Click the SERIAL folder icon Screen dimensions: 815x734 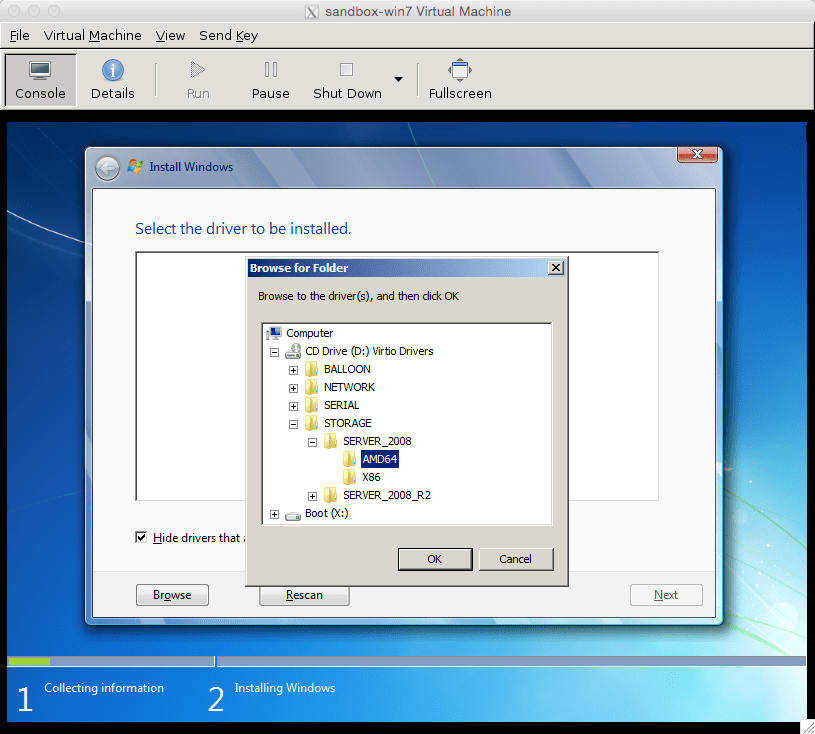pos(311,405)
